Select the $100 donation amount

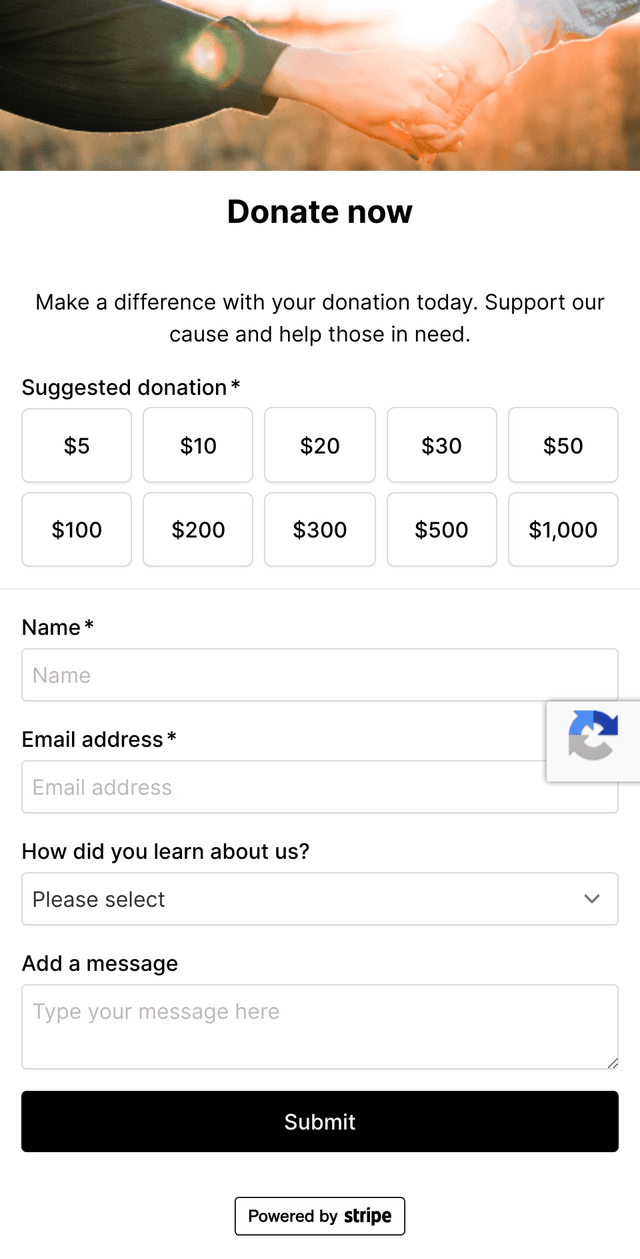click(77, 529)
